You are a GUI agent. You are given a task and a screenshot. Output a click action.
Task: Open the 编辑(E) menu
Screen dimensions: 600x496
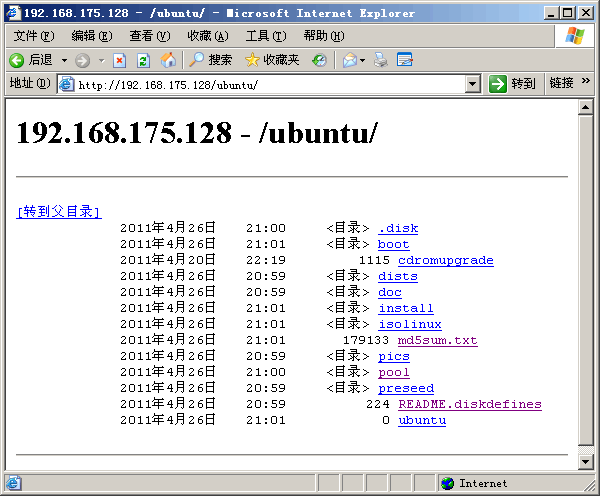[92, 36]
